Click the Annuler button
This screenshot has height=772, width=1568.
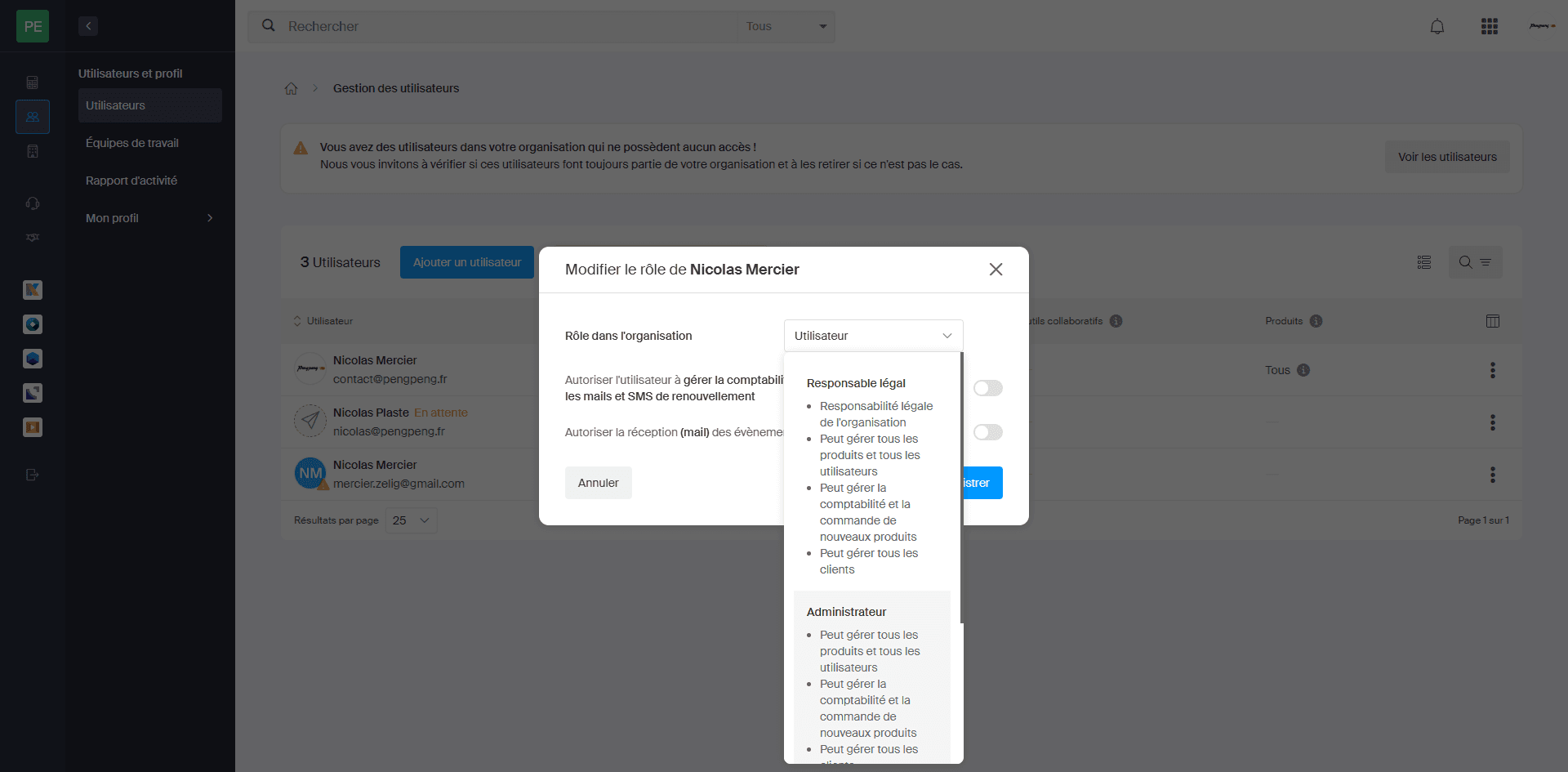[599, 483]
